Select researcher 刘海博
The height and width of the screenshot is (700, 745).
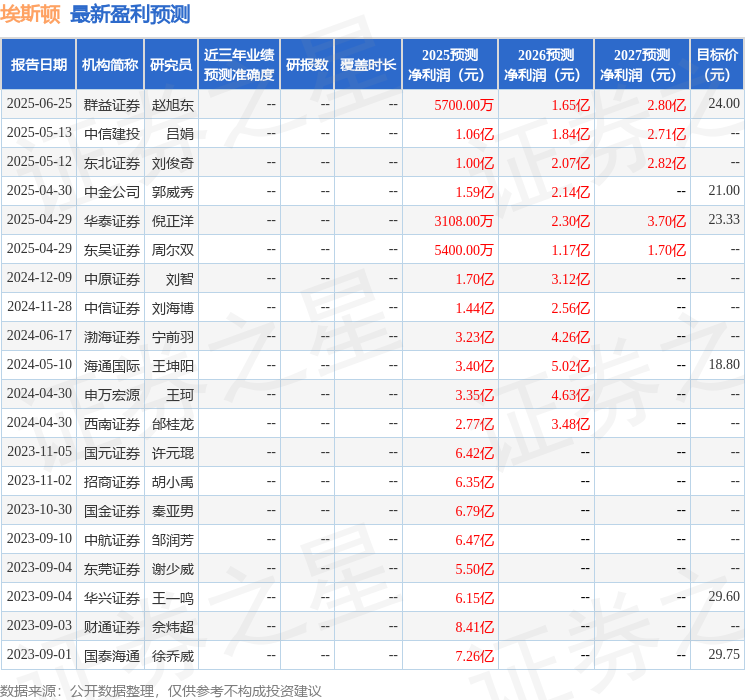pos(172,308)
